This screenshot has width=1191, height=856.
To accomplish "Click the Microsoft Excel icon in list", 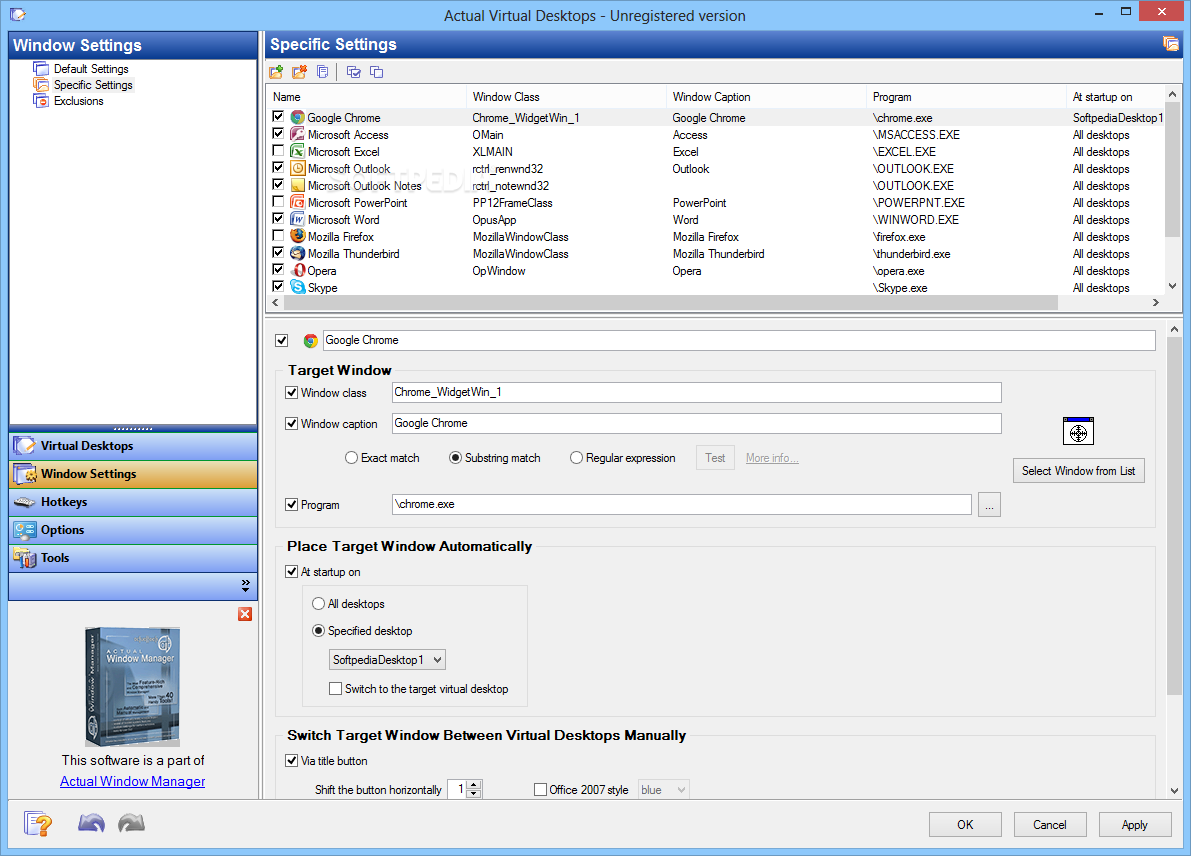I will coord(298,151).
